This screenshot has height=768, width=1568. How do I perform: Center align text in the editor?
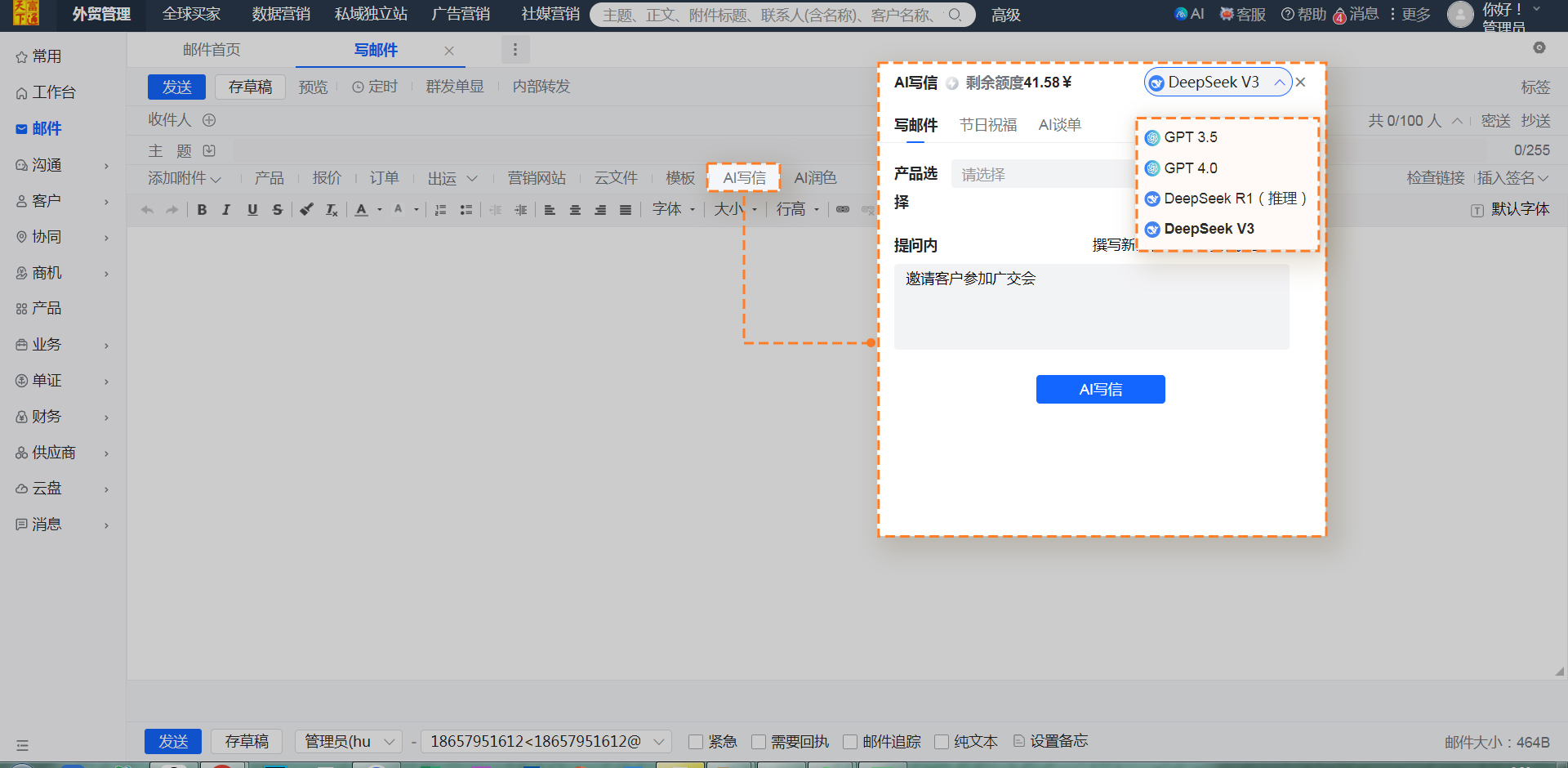pyautogui.click(x=575, y=210)
